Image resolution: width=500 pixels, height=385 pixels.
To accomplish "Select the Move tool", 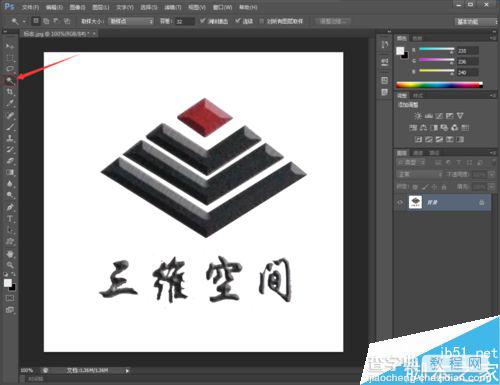I will coord(10,45).
